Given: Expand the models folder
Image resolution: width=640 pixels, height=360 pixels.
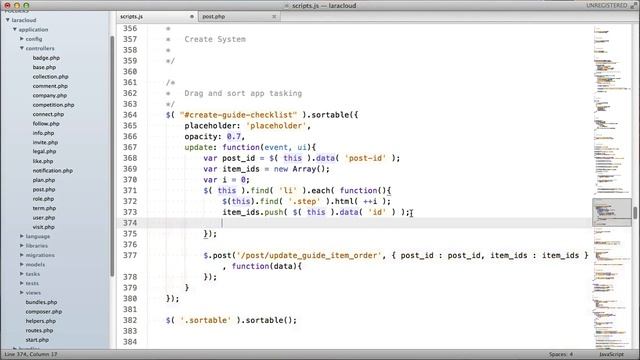Looking at the screenshot, I should 22,264.
